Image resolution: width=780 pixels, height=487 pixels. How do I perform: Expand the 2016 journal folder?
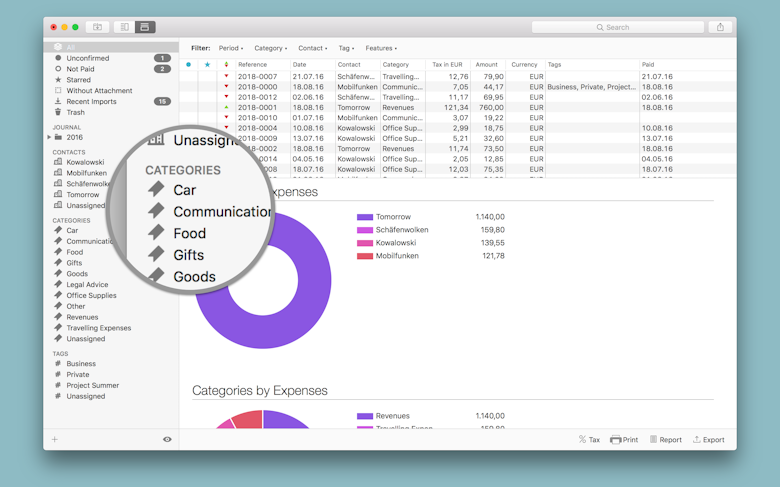click(49, 137)
